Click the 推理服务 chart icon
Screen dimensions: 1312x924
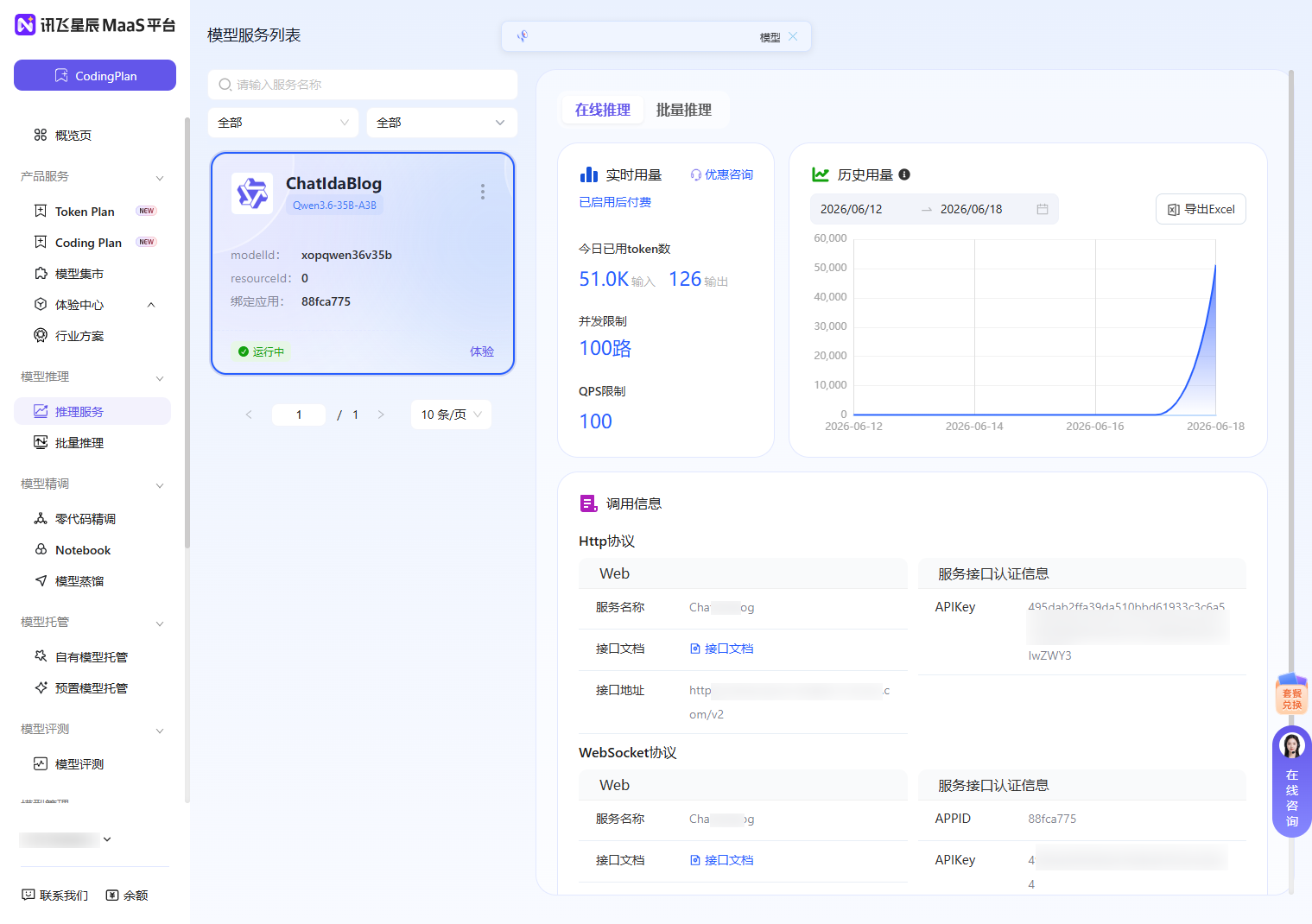[41, 411]
